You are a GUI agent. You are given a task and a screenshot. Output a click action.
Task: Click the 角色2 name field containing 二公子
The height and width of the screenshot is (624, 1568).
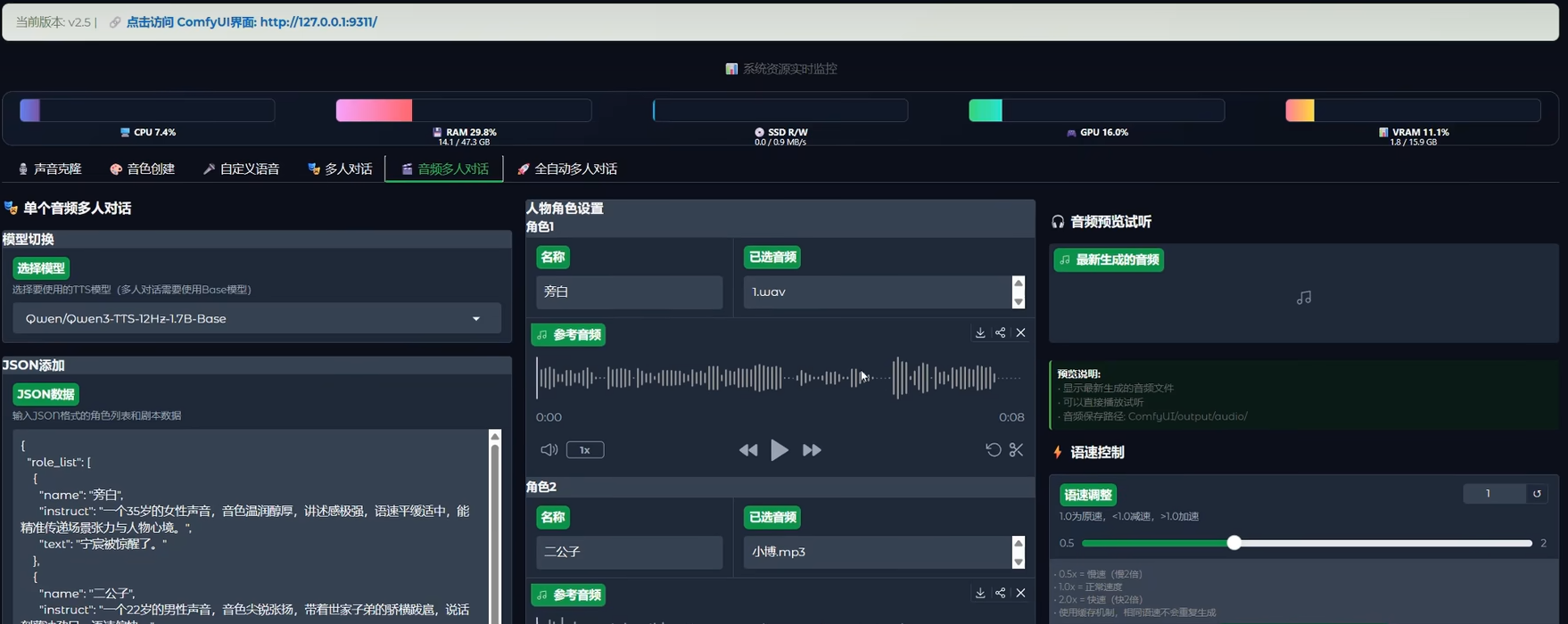coord(629,552)
